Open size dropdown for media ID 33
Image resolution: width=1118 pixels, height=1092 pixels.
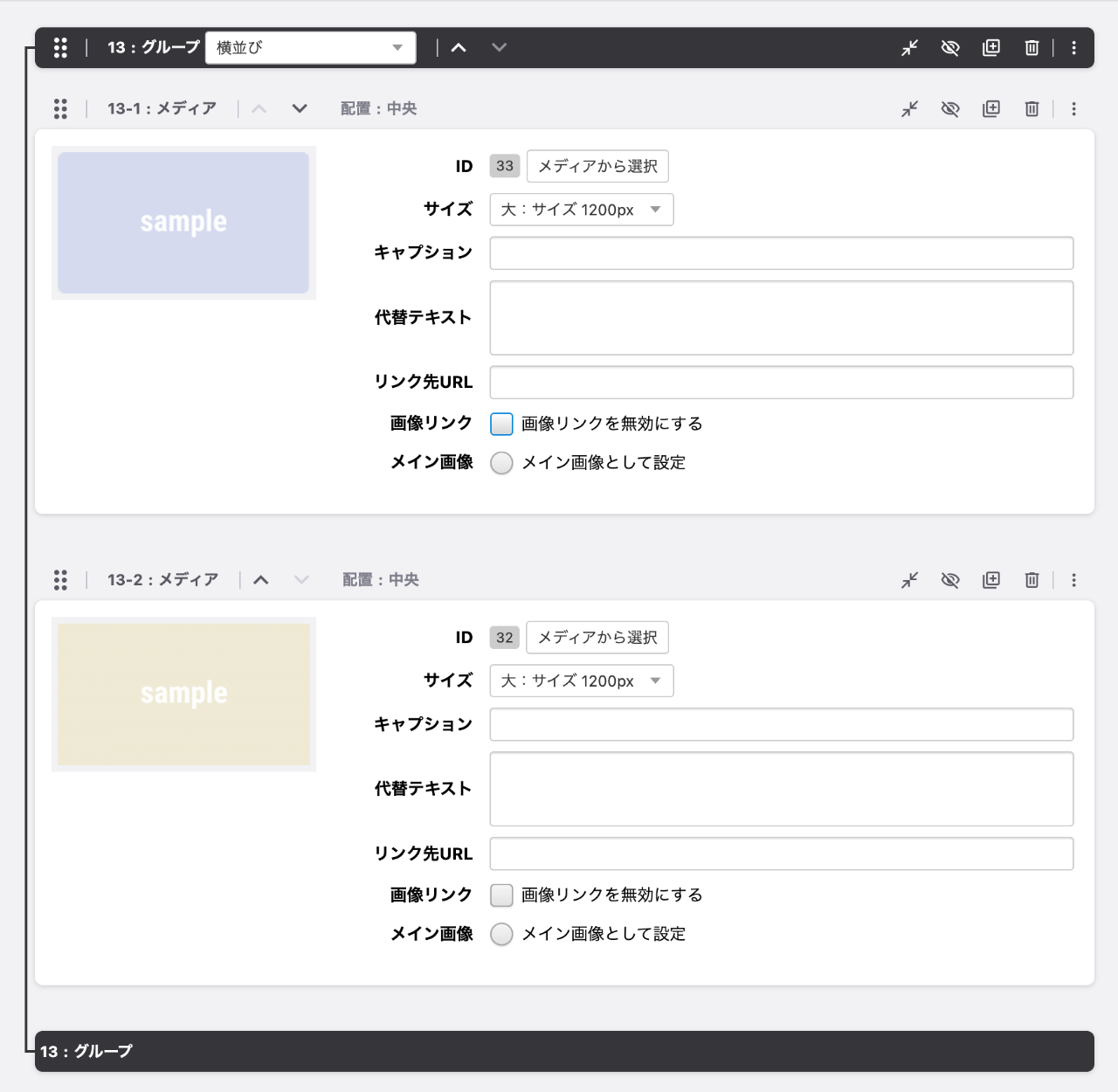(x=582, y=210)
